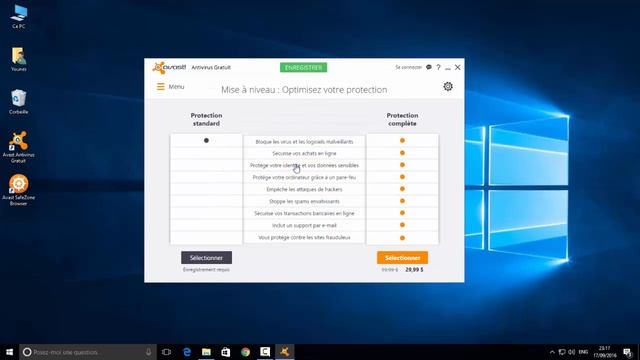Open the taskbar clock and date
Image resolution: width=640 pixels, height=360 pixels.
click(604, 352)
